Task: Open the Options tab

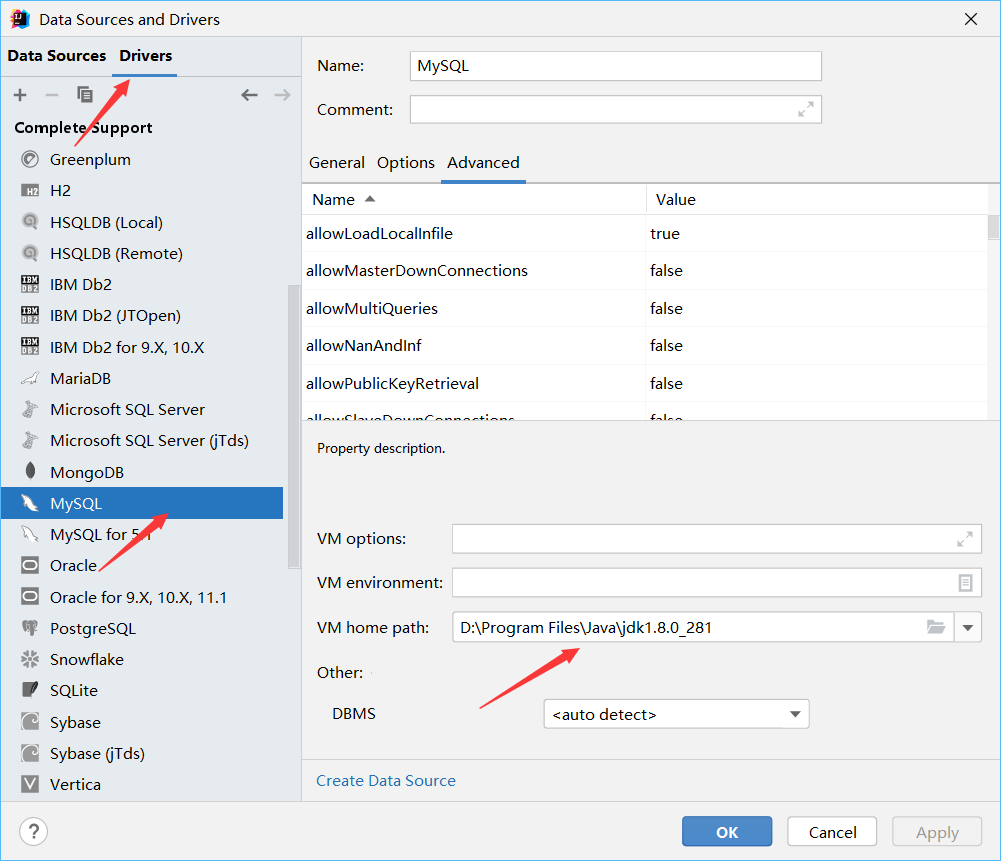Action: 405,163
